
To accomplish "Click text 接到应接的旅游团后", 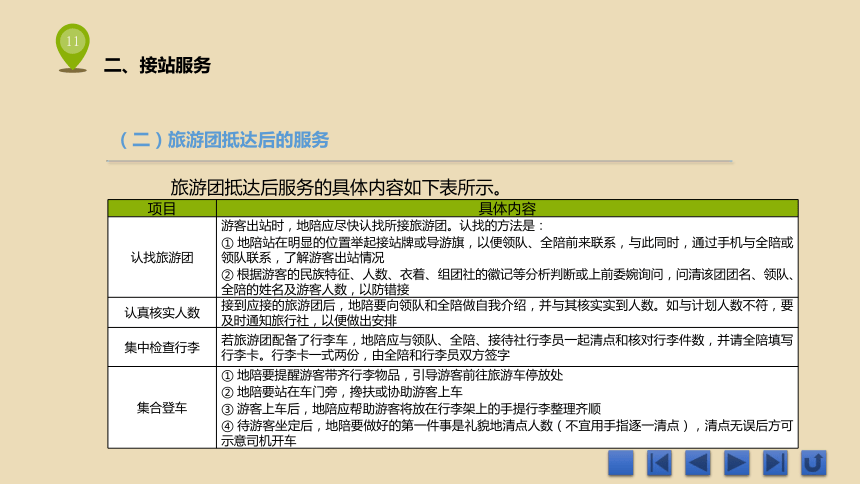I will coord(507,313).
